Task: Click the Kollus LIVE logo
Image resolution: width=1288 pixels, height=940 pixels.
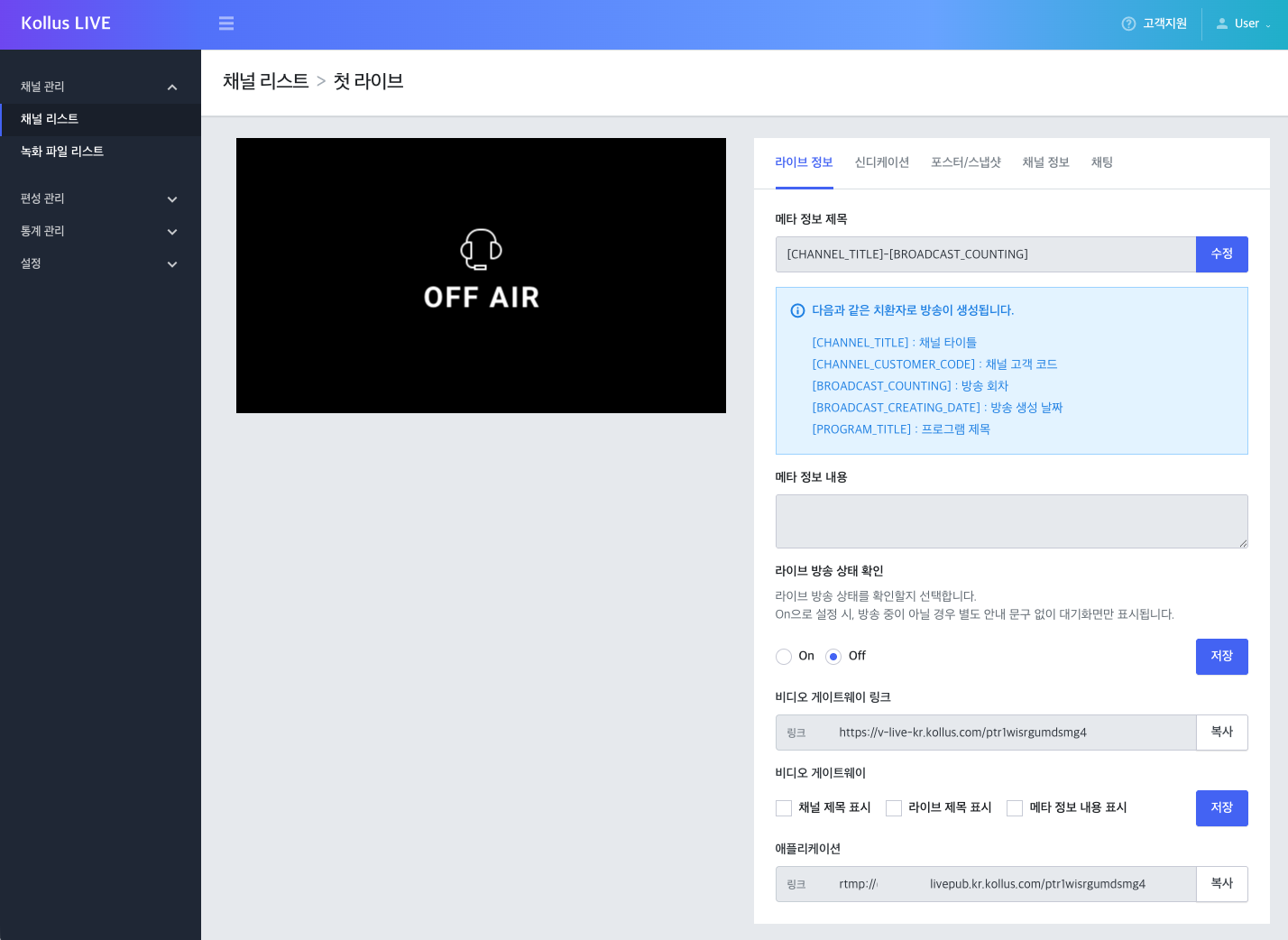Action: [66, 23]
